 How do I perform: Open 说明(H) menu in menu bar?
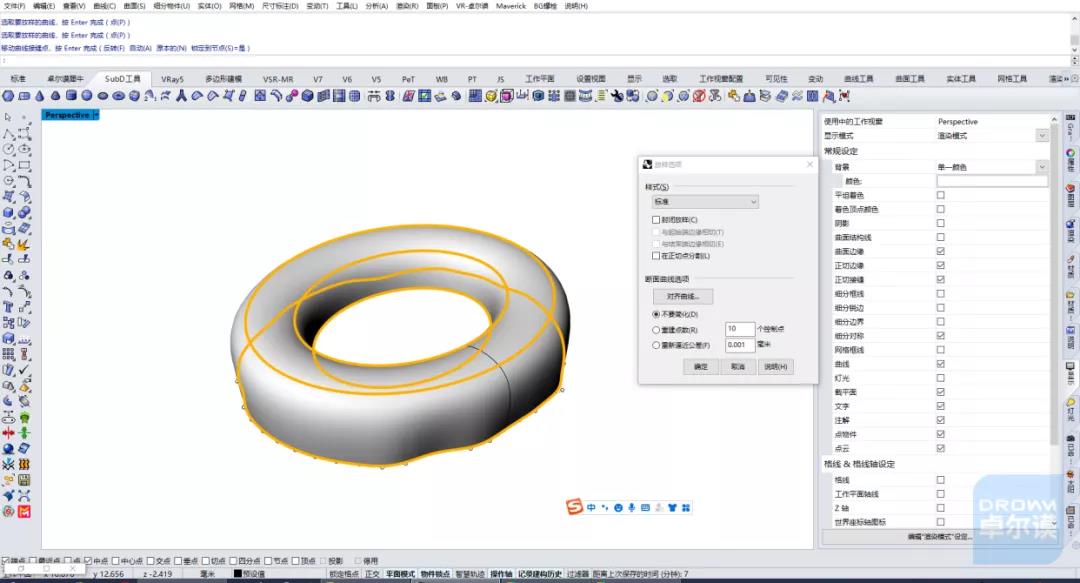click(x=576, y=6)
